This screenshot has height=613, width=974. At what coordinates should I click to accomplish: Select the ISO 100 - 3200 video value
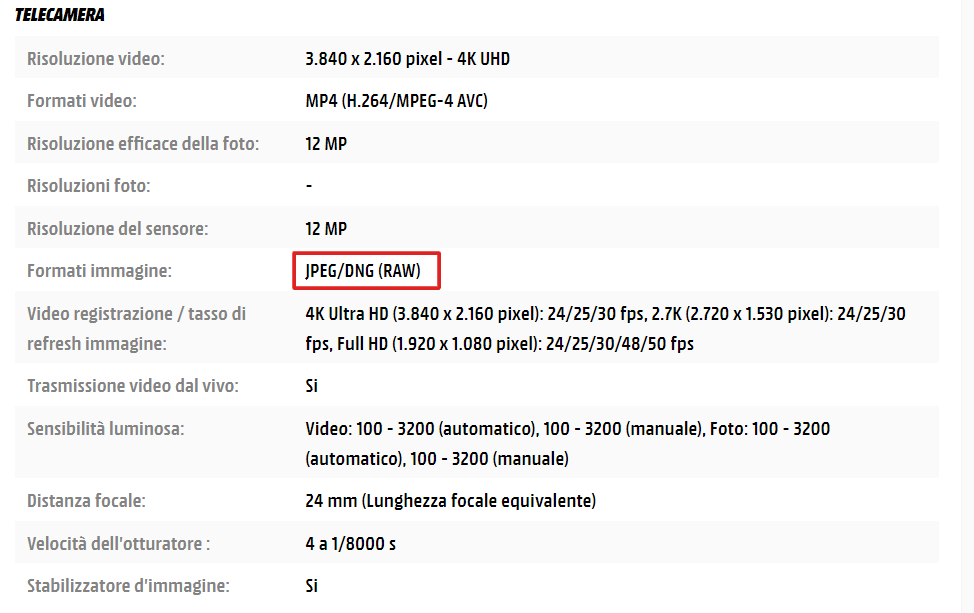click(567, 443)
